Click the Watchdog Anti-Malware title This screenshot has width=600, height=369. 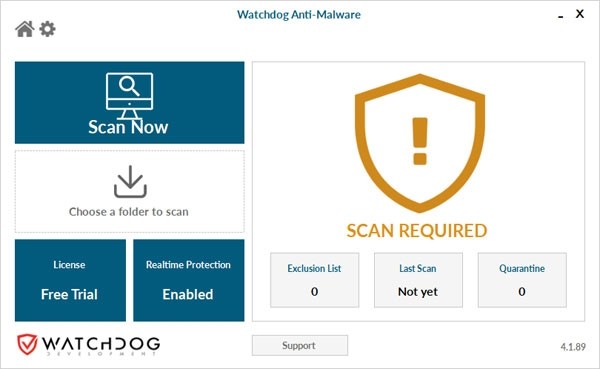299,15
